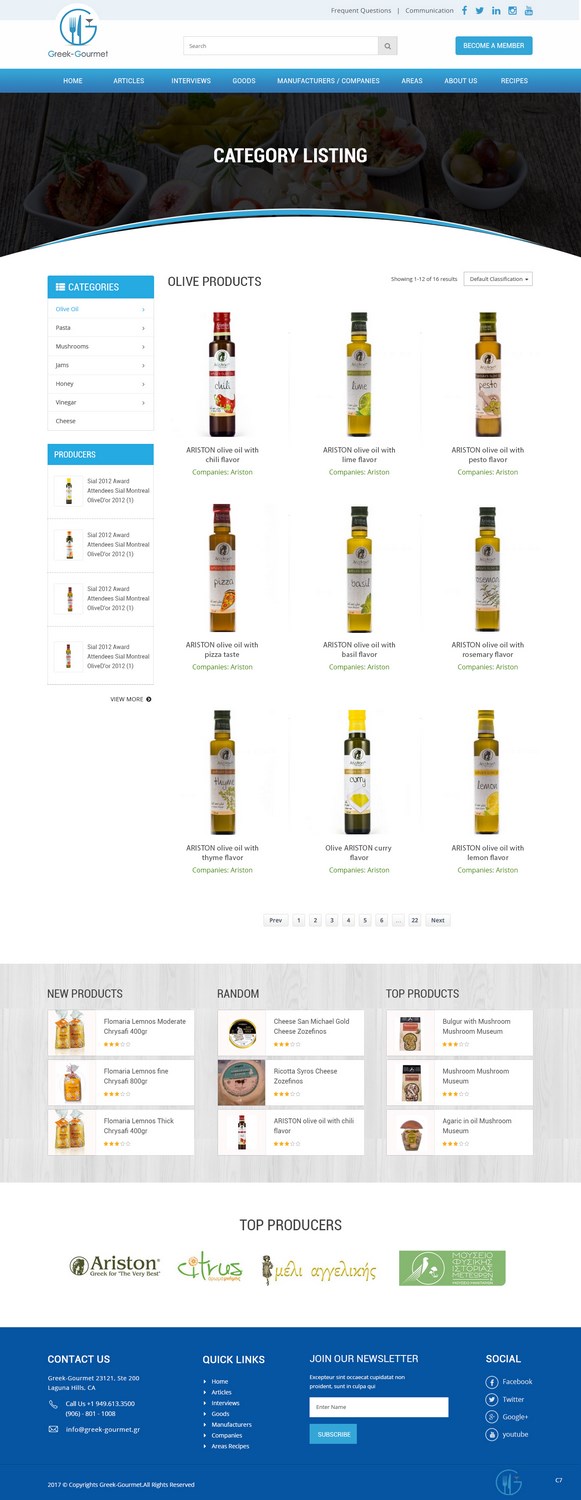Open the YouTube icon in top header

click(x=529, y=10)
